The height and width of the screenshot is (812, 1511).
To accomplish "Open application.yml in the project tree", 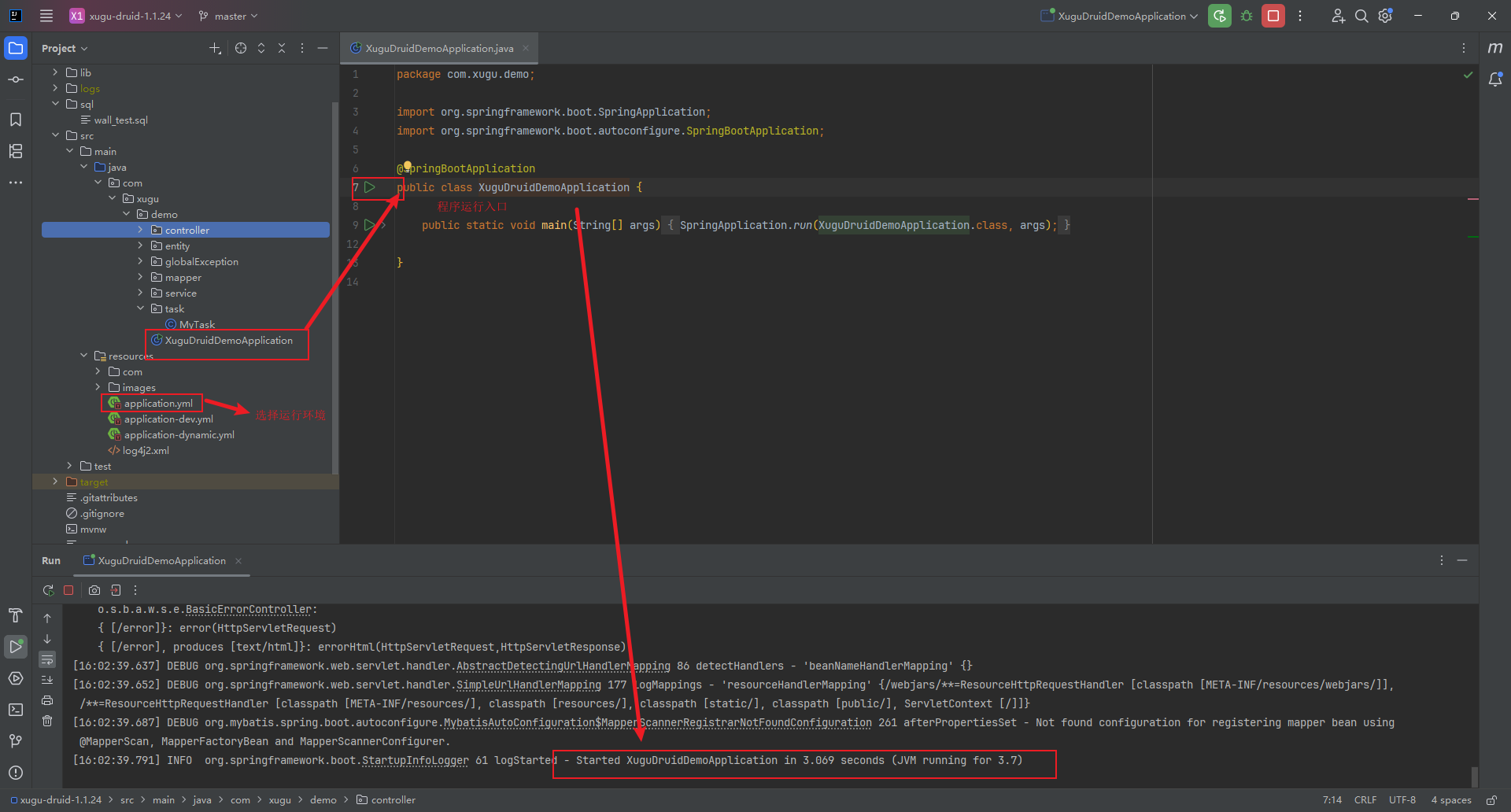I will pyautogui.click(x=157, y=404).
